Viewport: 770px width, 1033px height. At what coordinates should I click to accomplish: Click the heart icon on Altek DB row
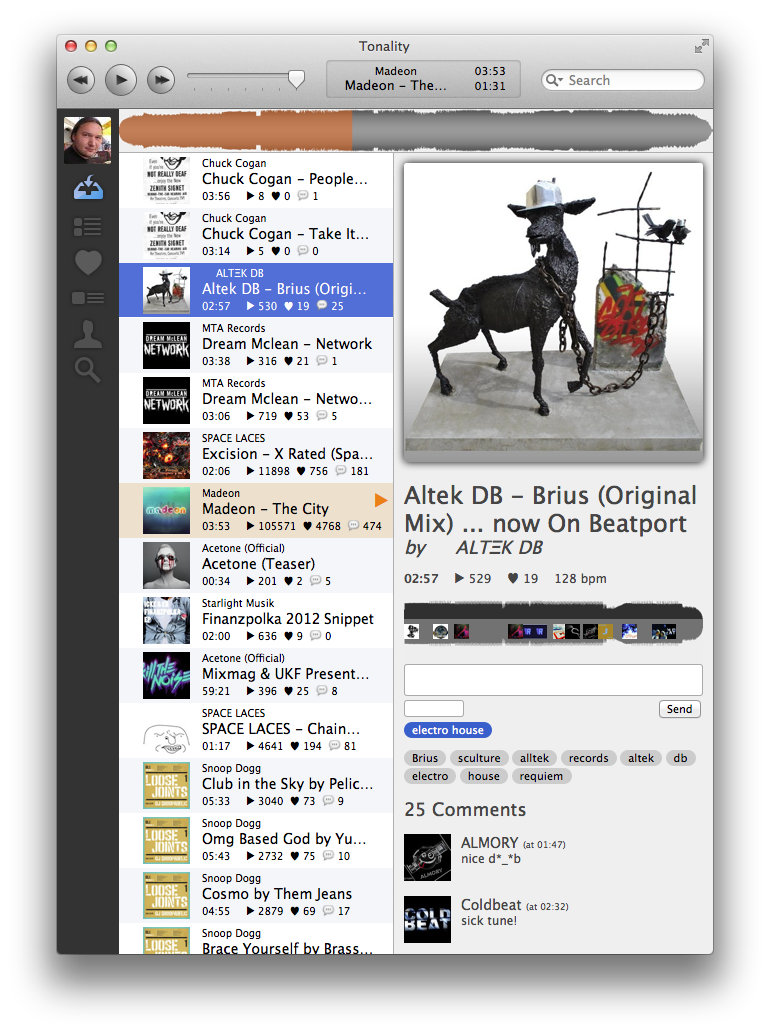(289, 306)
